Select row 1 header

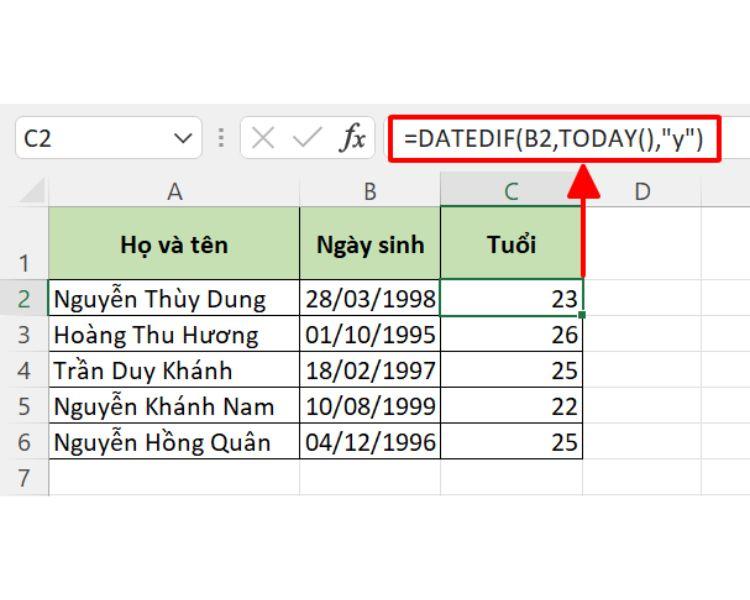coord(24,244)
